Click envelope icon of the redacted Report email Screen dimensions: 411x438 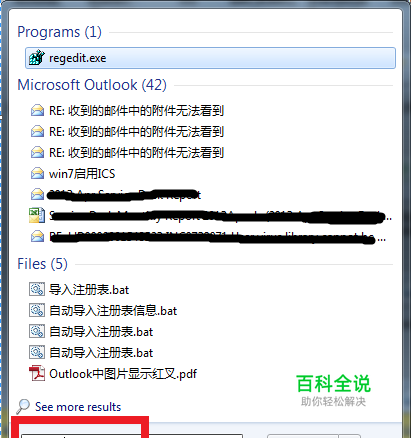pyautogui.click(x=37, y=194)
